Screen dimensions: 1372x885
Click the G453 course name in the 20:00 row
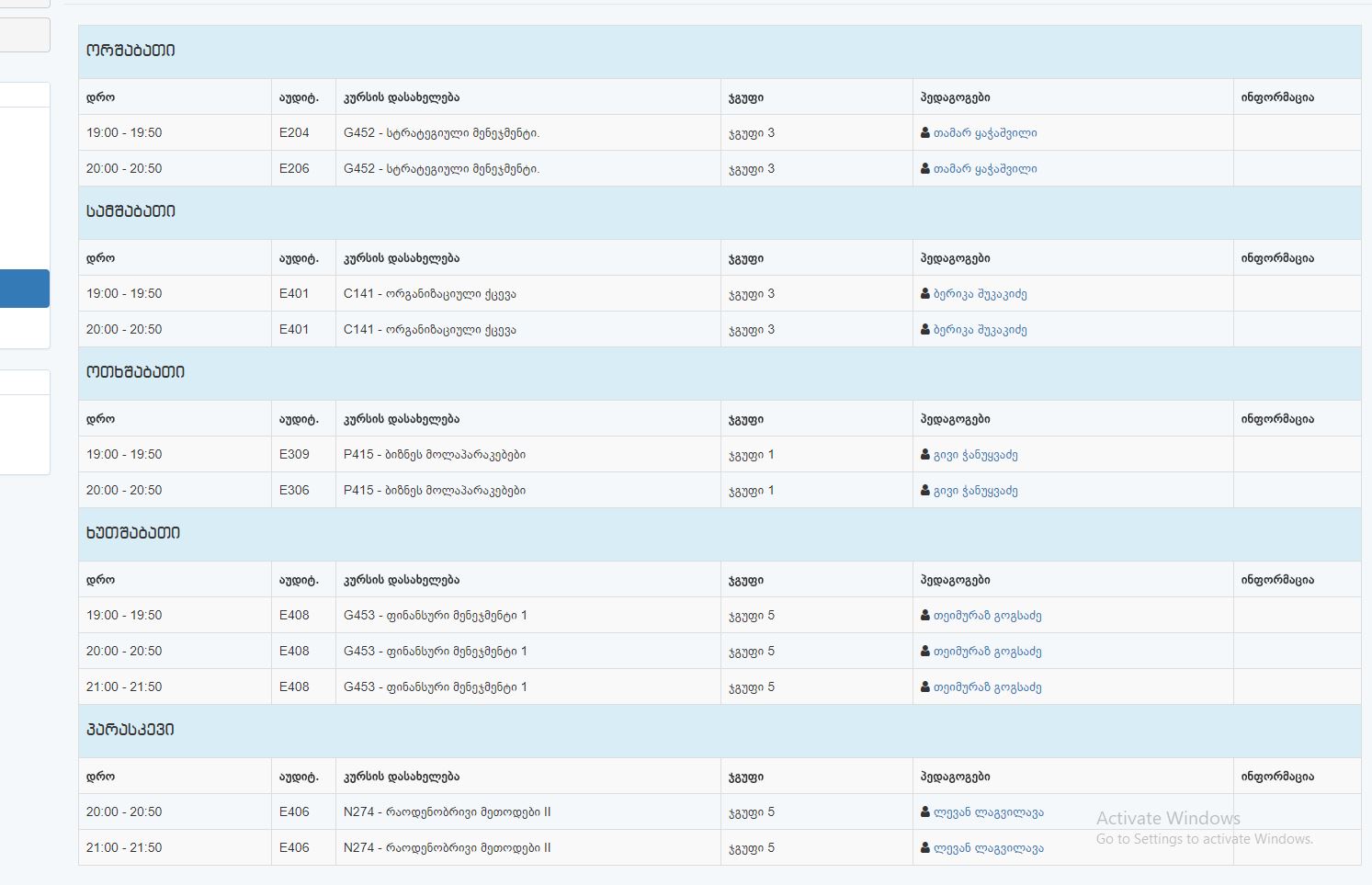point(436,652)
